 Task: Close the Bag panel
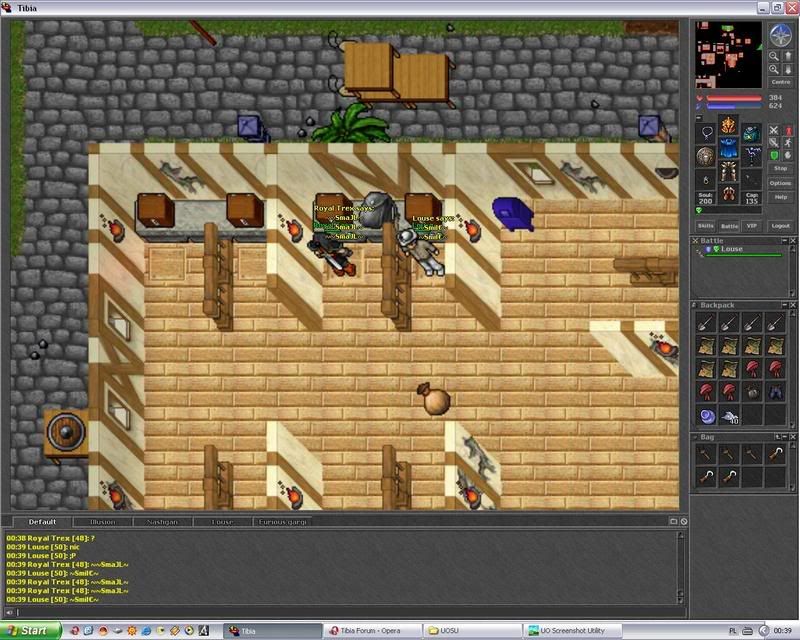[x=793, y=437]
